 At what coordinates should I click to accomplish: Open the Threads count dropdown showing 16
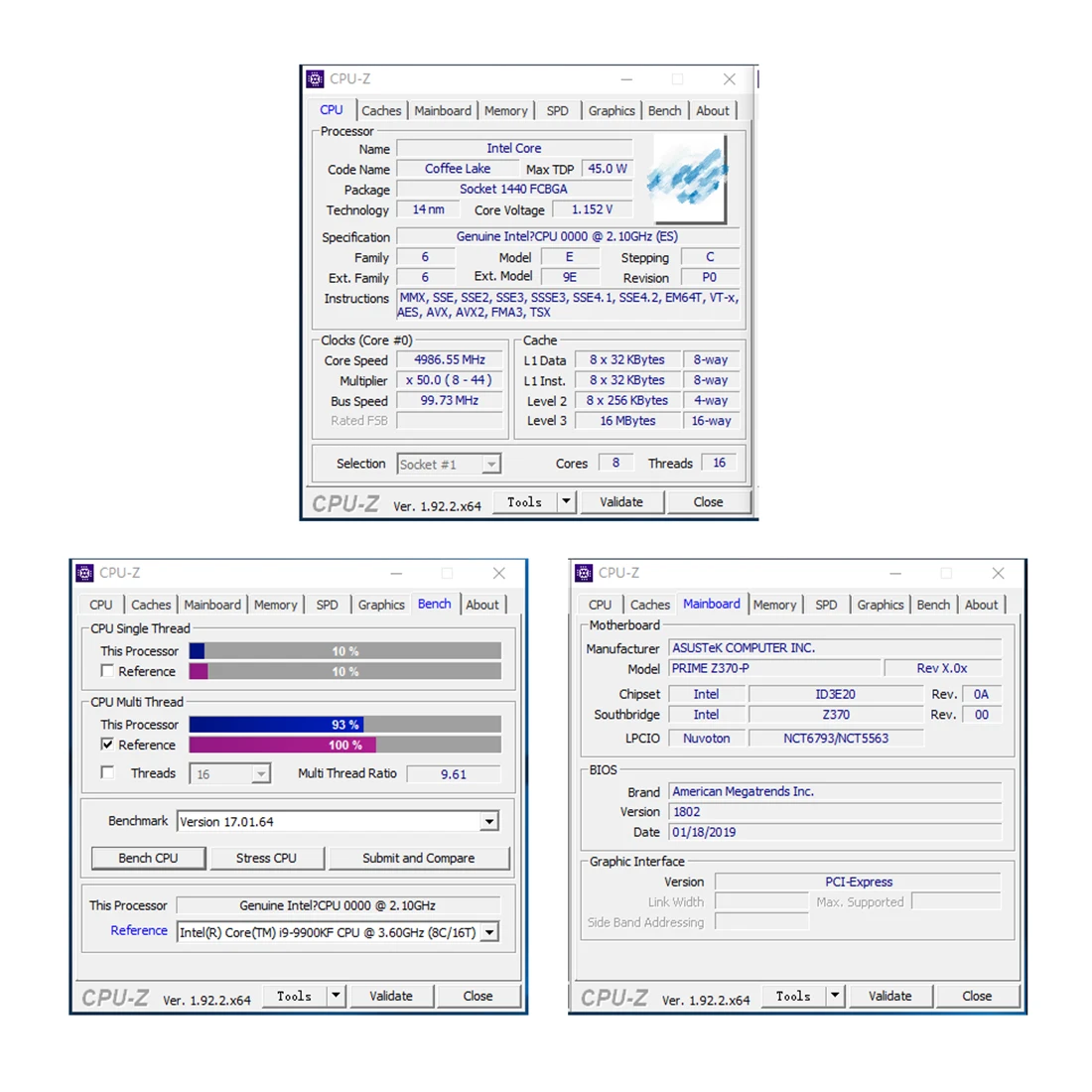click(260, 773)
